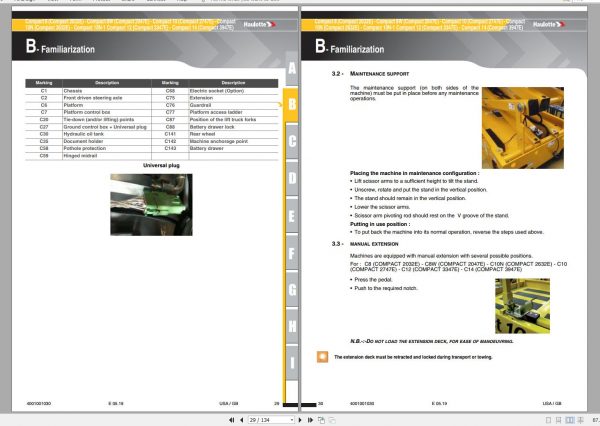Click the Haulotte logo on right page

pyautogui.click(x=548, y=24)
